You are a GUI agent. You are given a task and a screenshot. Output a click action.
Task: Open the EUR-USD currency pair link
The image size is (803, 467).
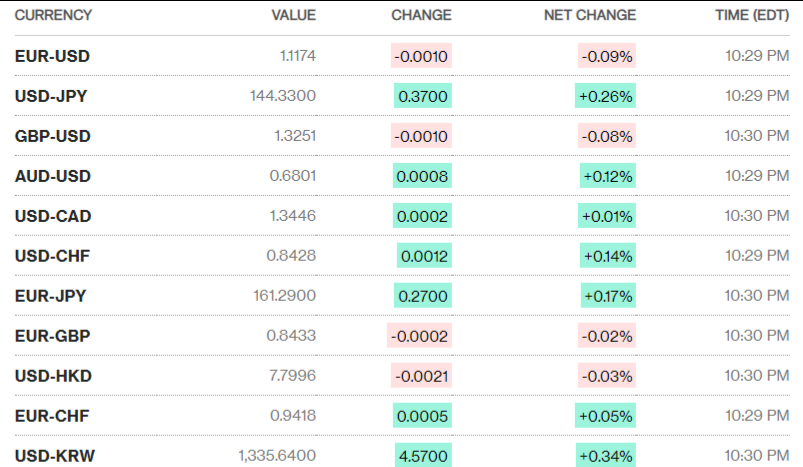(x=52, y=56)
